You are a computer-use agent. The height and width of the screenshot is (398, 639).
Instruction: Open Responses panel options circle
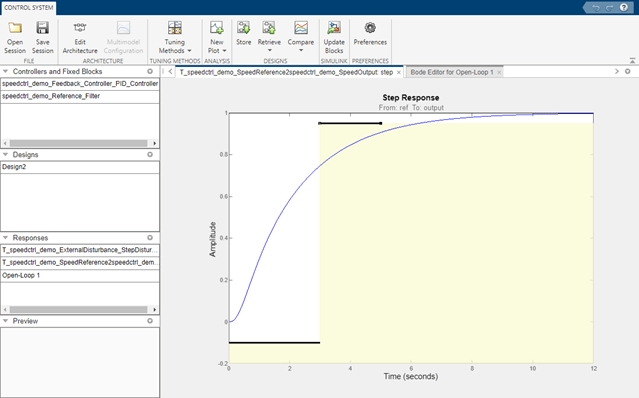click(150, 237)
